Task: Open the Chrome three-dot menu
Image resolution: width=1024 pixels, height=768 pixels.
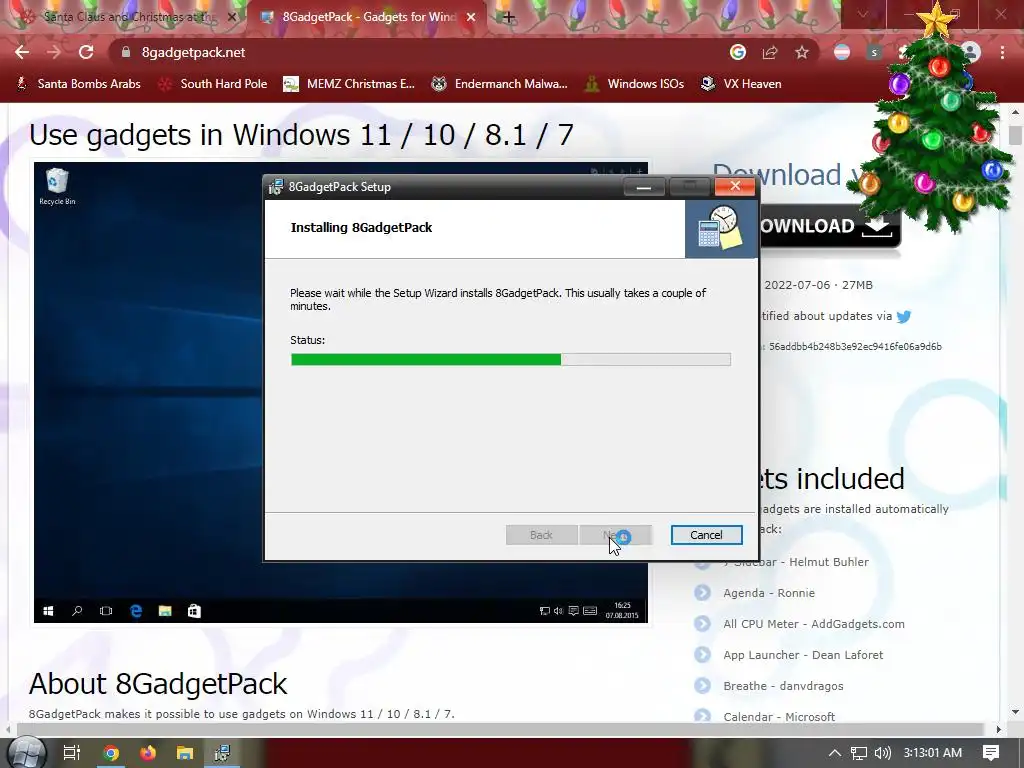Action: (x=1002, y=52)
